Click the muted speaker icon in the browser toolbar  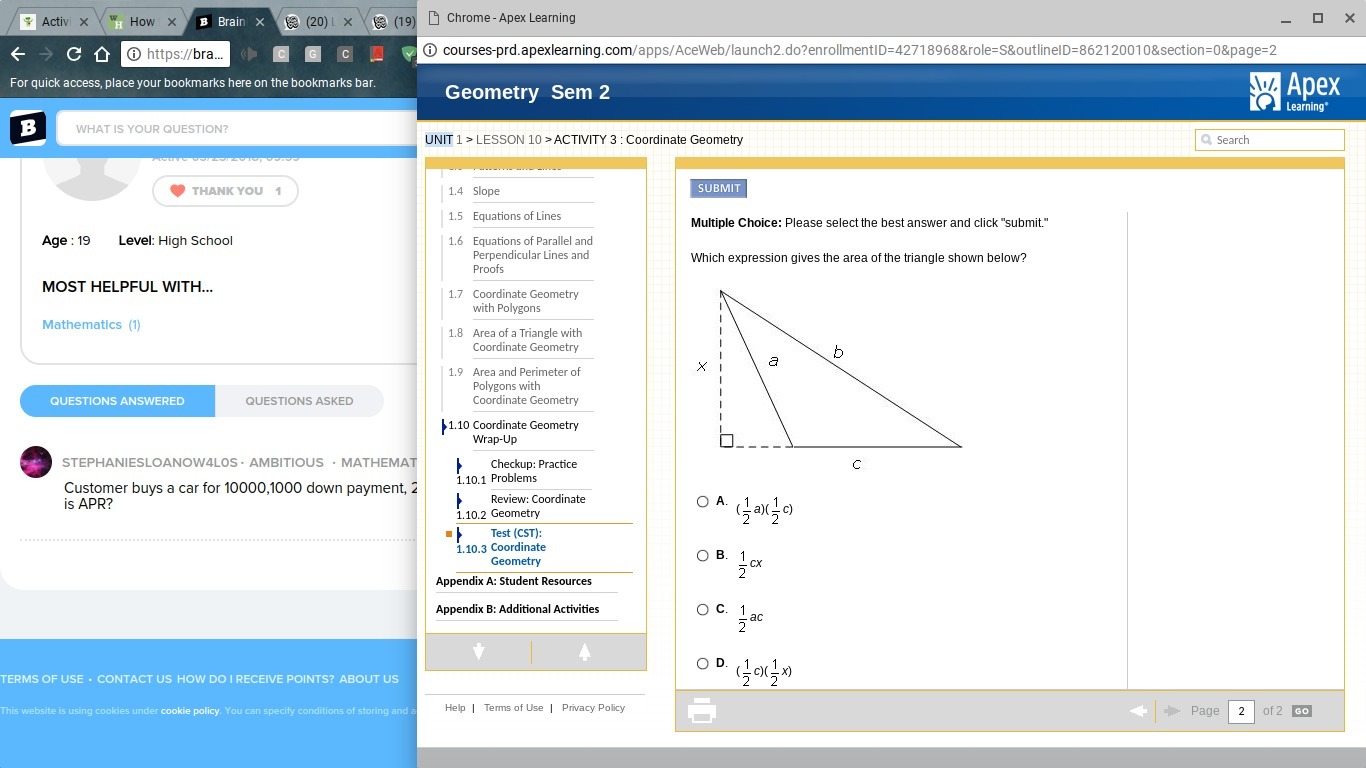pos(250,54)
